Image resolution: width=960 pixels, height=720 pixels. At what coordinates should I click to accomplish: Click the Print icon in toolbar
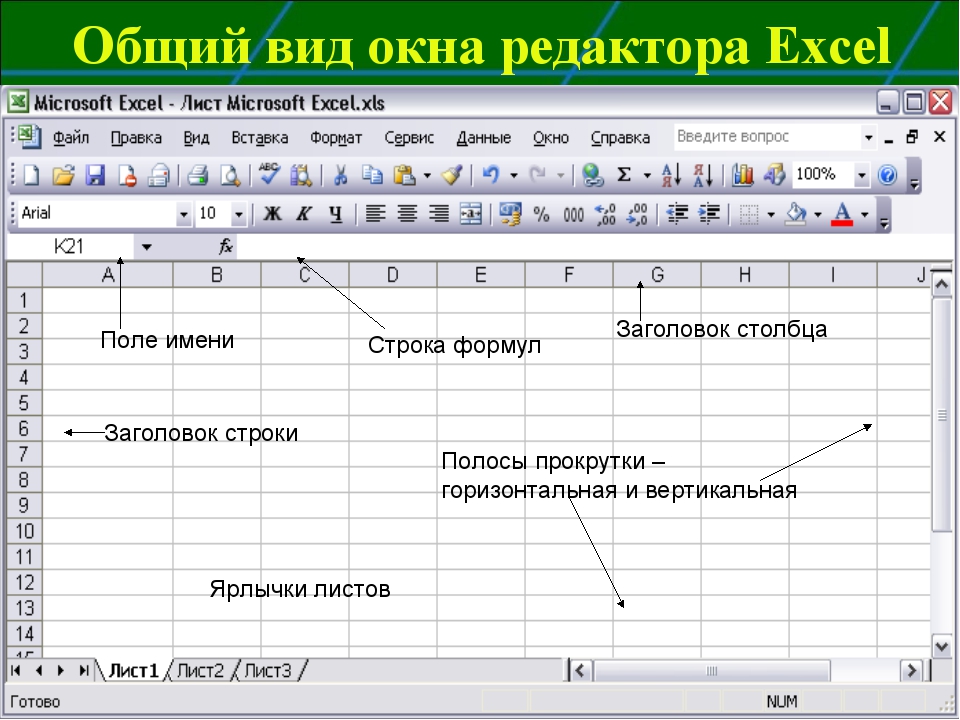click(x=197, y=176)
